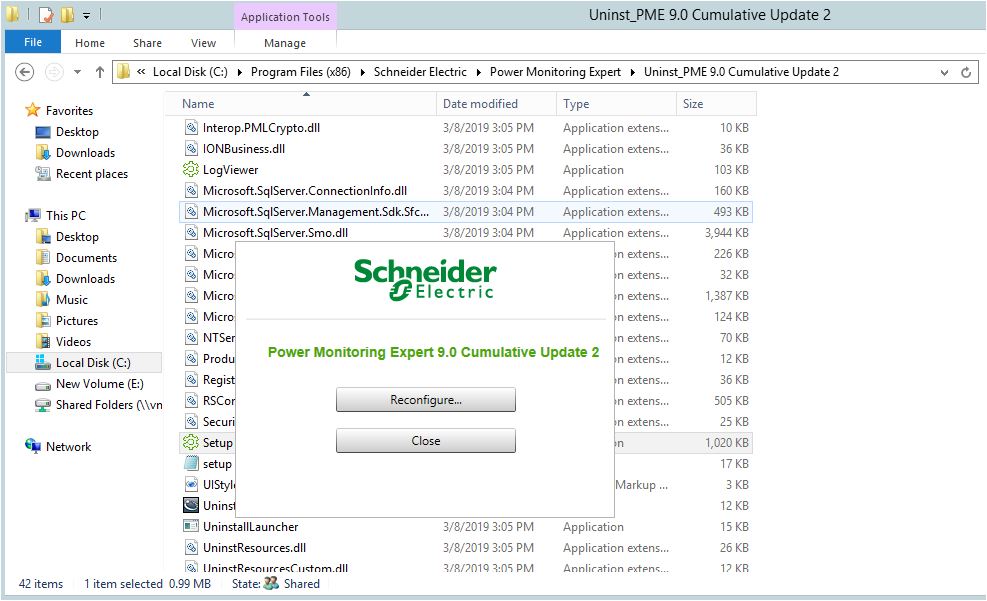987x601 pixels.
Task: Click Schneider Electric breadcrumb
Action: 420,72
